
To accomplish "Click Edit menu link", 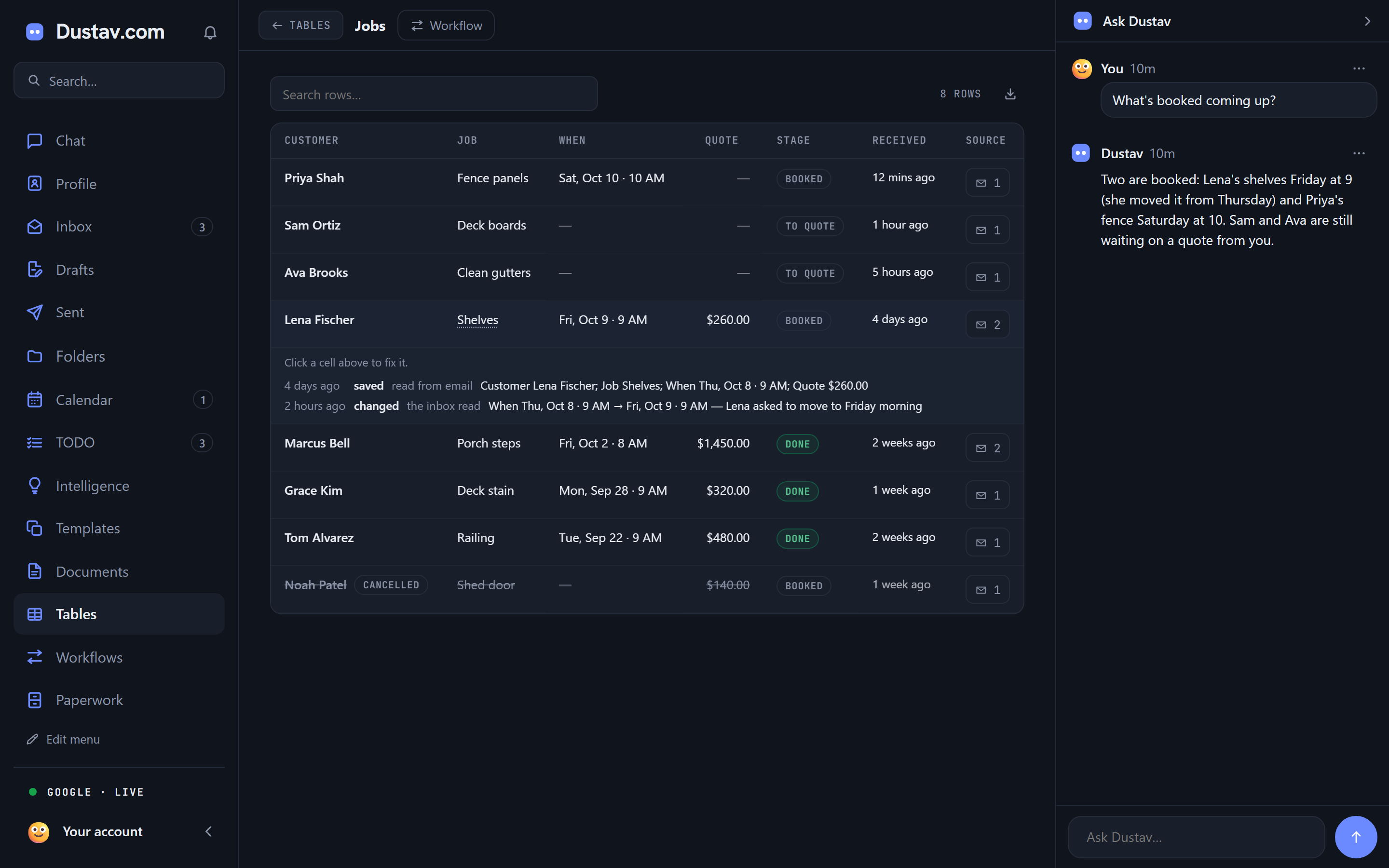I will pos(63,739).
